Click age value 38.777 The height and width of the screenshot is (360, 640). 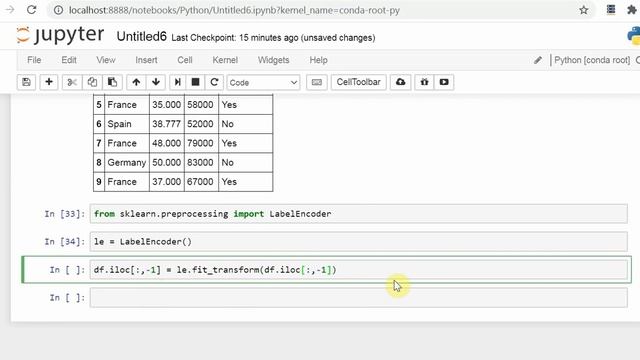166,124
